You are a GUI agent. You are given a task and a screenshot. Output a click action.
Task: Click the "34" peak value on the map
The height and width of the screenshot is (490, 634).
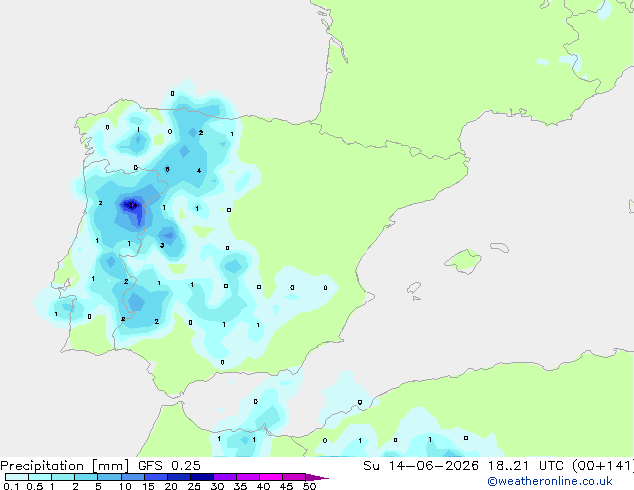(133, 206)
